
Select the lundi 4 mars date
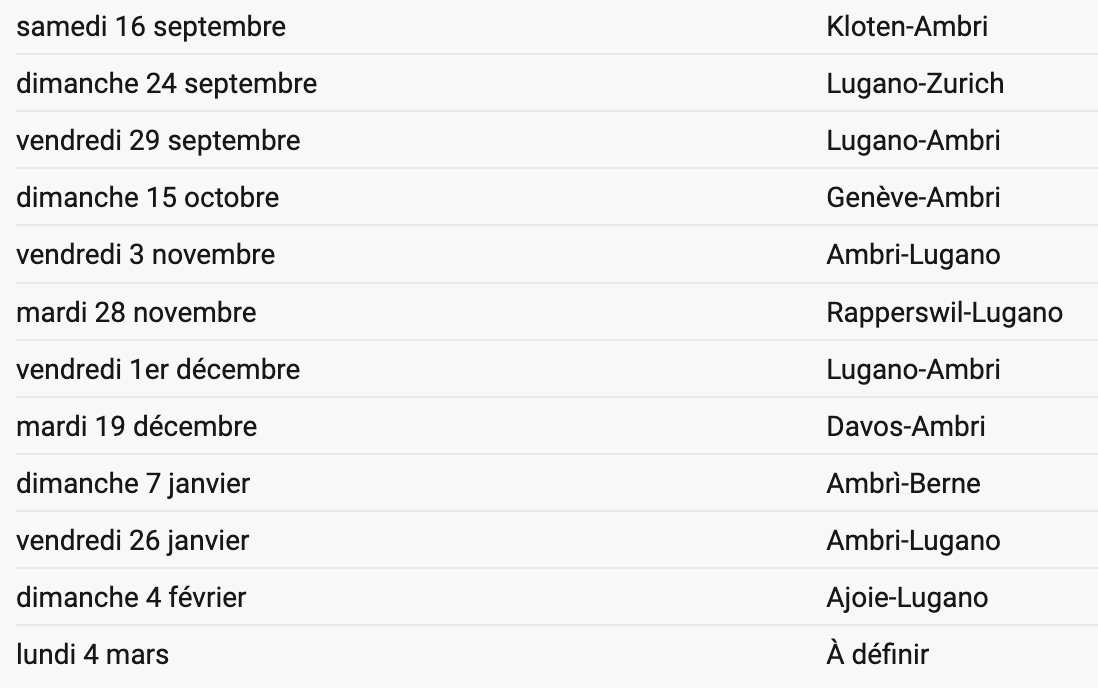(x=92, y=654)
